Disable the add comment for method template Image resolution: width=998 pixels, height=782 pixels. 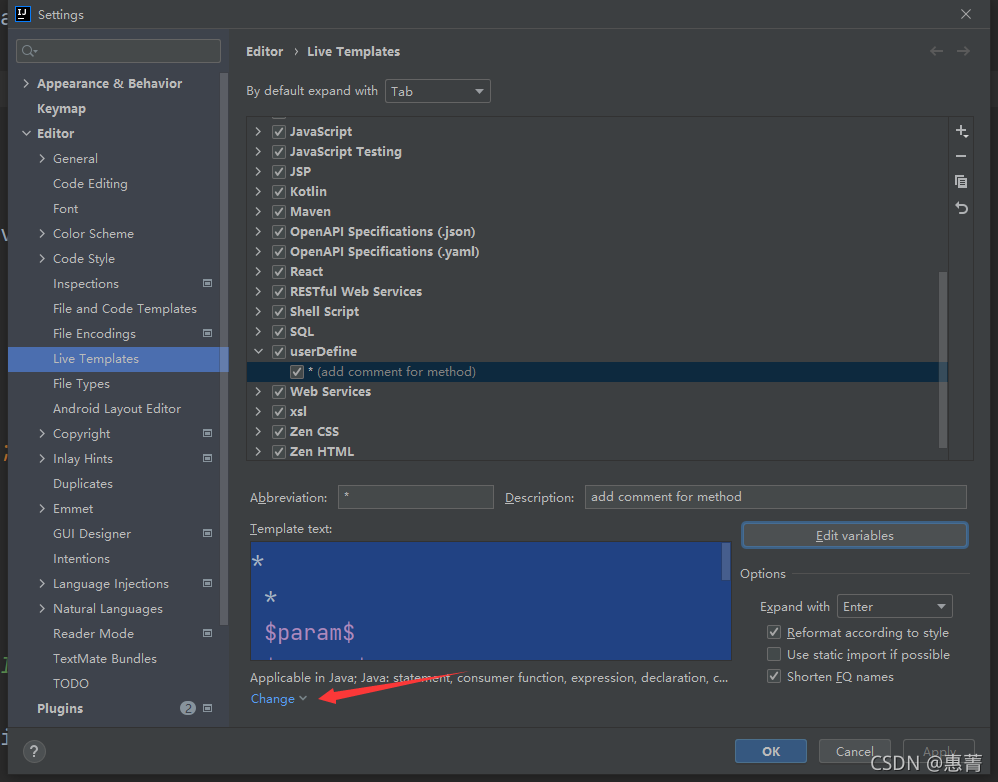[297, 372]
